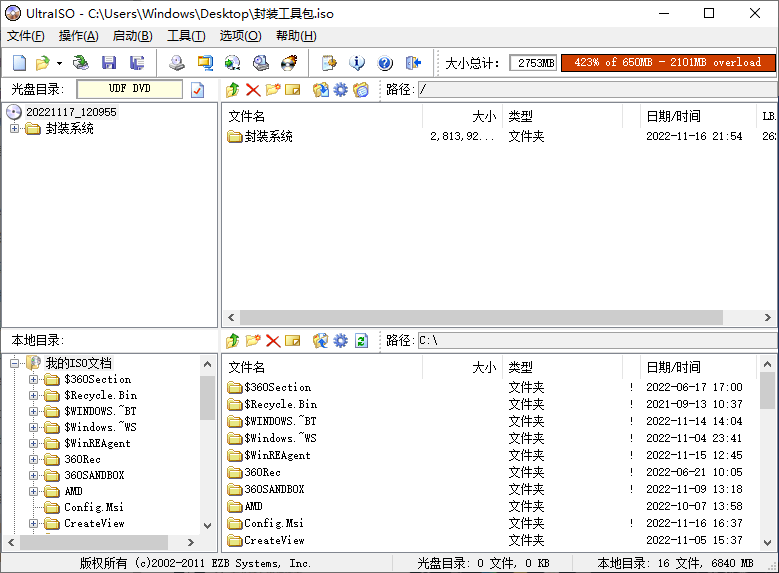779x573 pixels.
Task: Click the Make CD/DVD Image drive icon
Action: tap(176, 63)
